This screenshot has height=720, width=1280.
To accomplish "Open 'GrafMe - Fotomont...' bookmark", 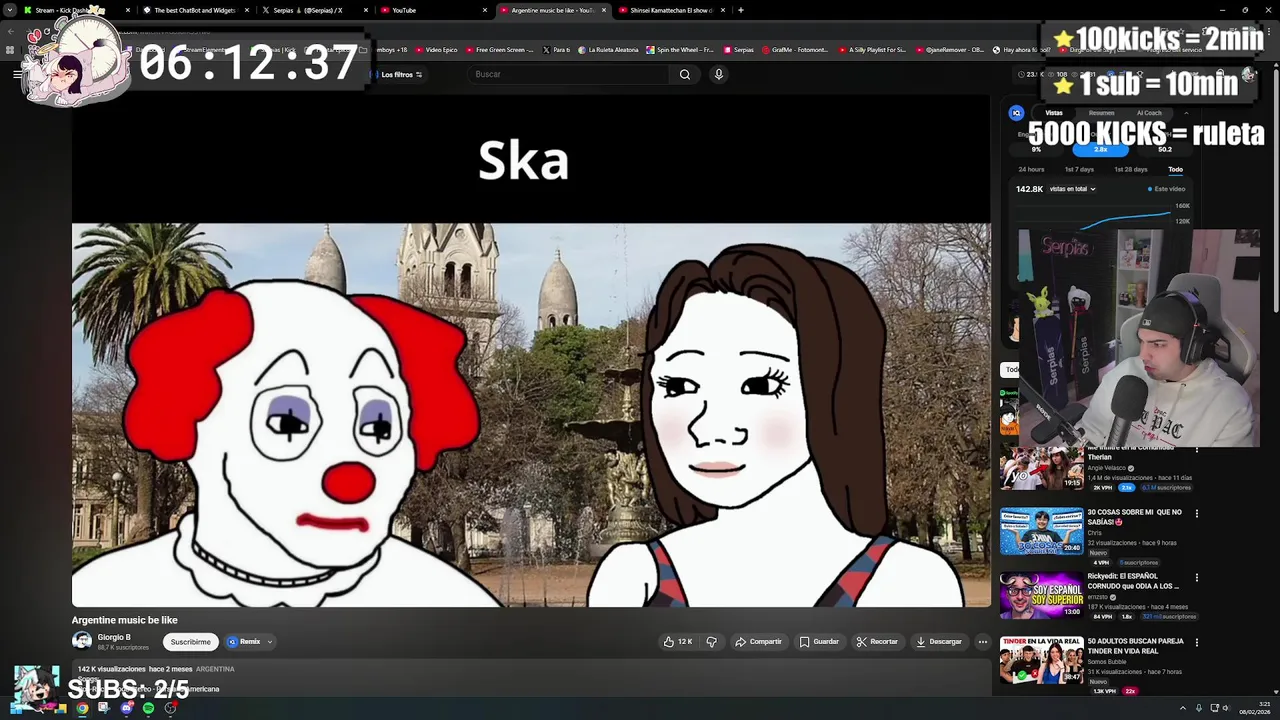I will tap(796, 50).
